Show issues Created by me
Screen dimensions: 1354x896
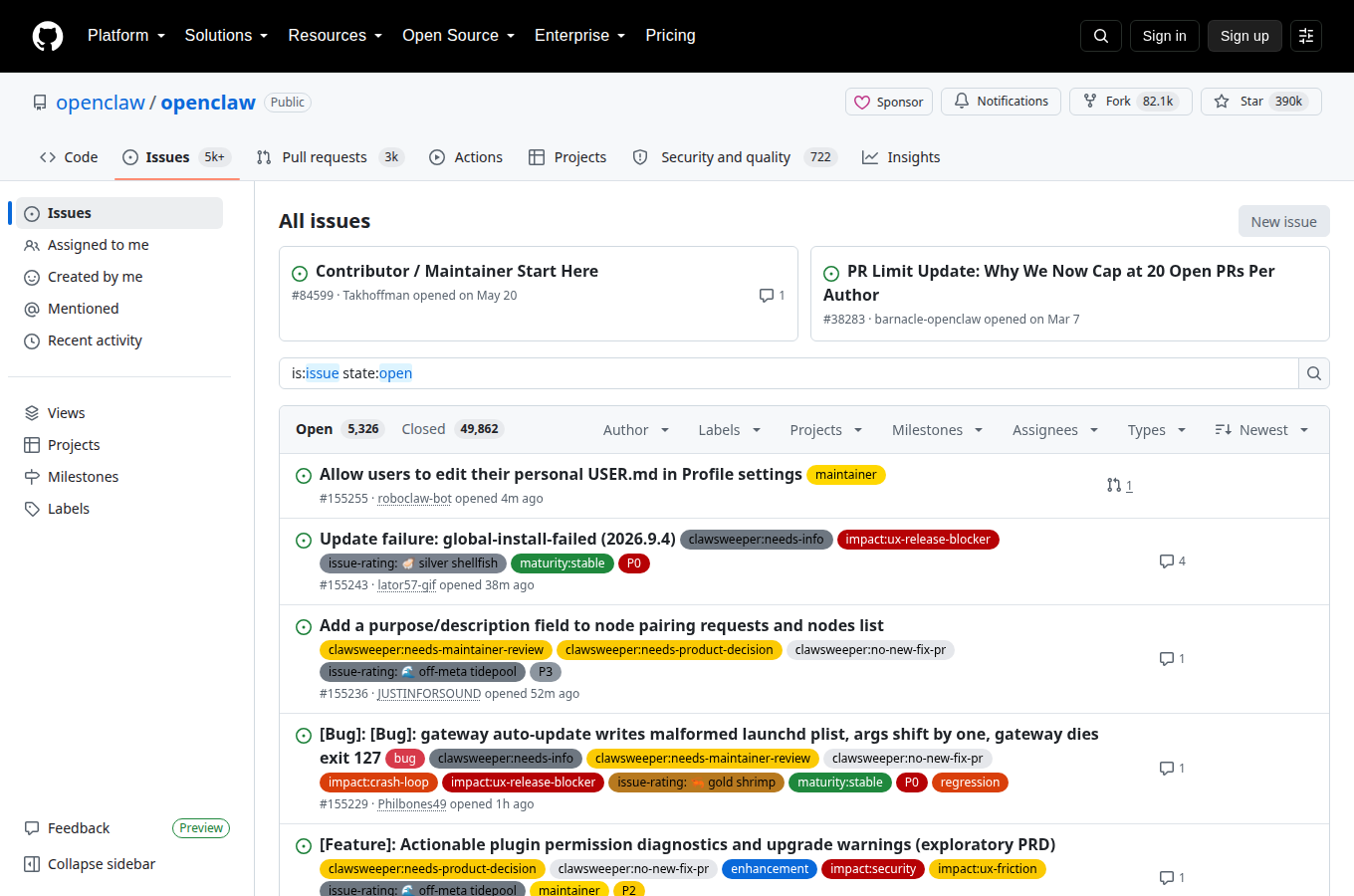point(119,277)
